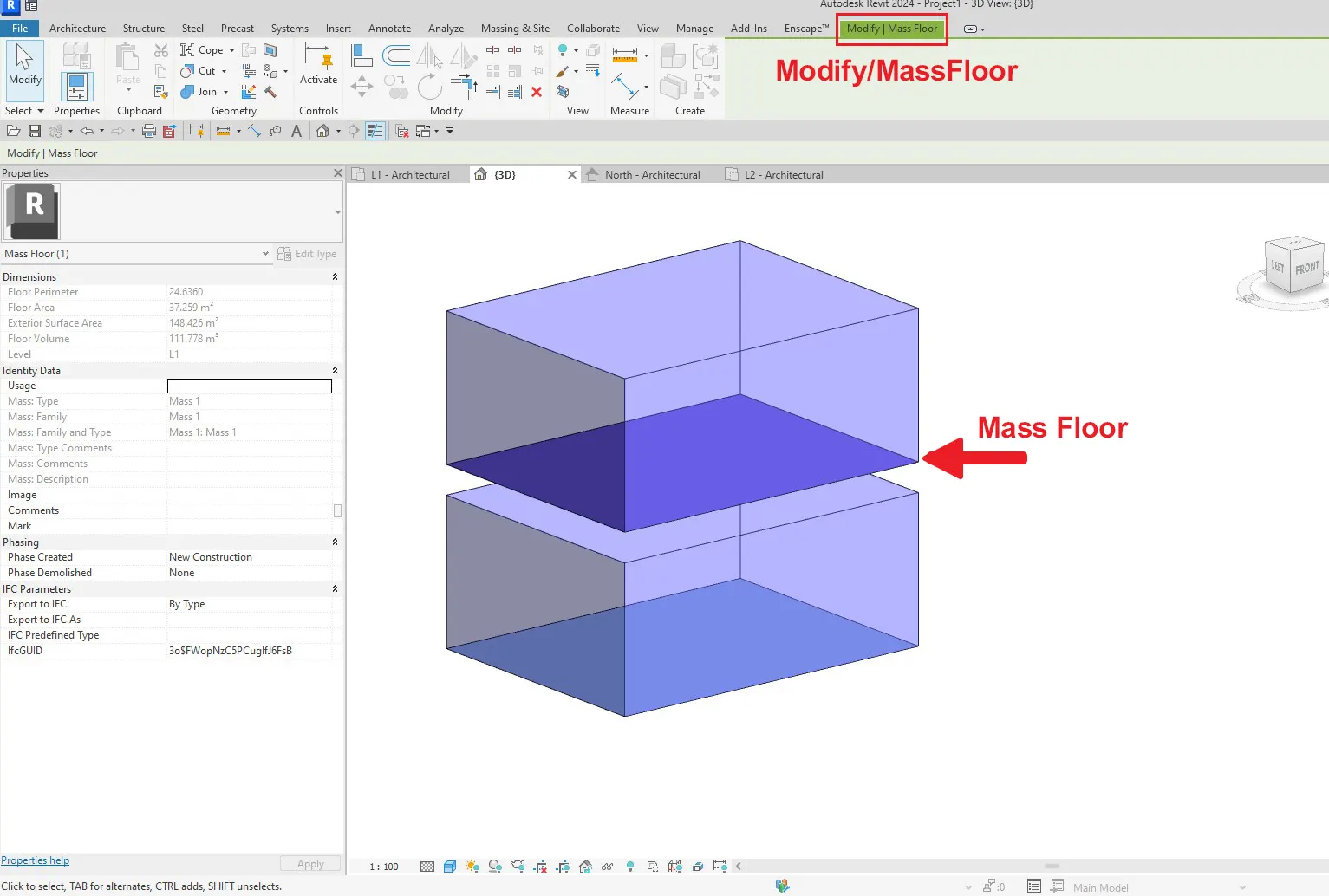Click the Open folder icon in quick access
Viewport: 1329px width, 896px height.
[13, 131]
